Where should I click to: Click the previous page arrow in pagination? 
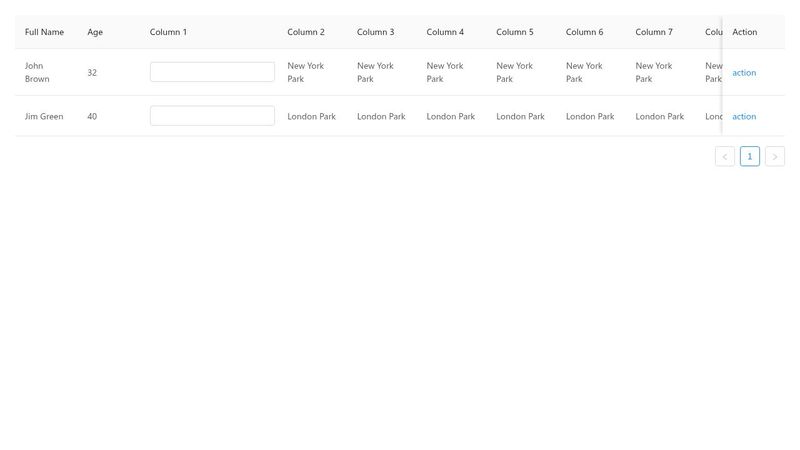(x=725, y=156)
